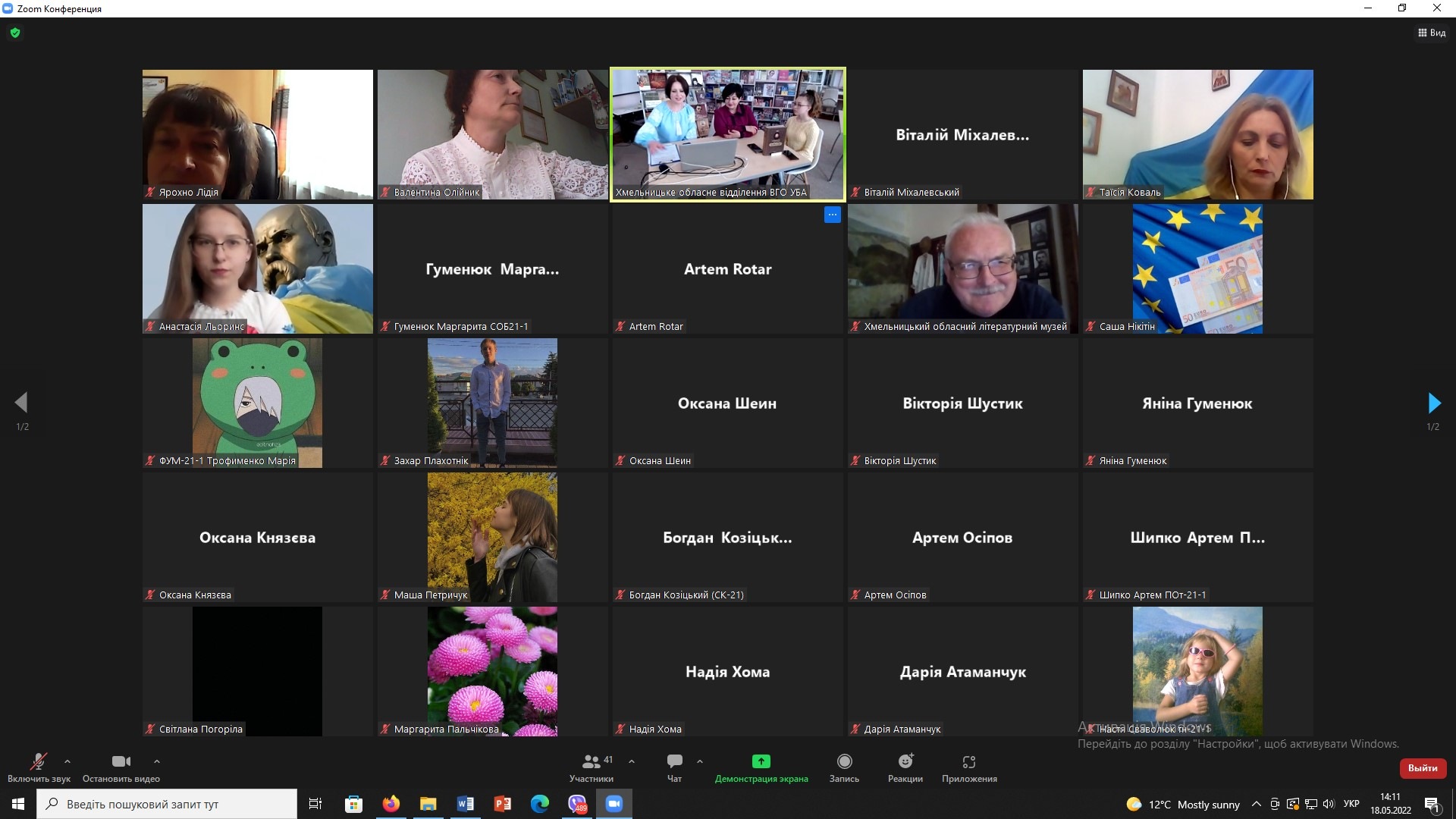Image resolution: width=1456 pixels, height=819 pixels.
Task: Open the Participants panel
Action: tap(591, 767)
